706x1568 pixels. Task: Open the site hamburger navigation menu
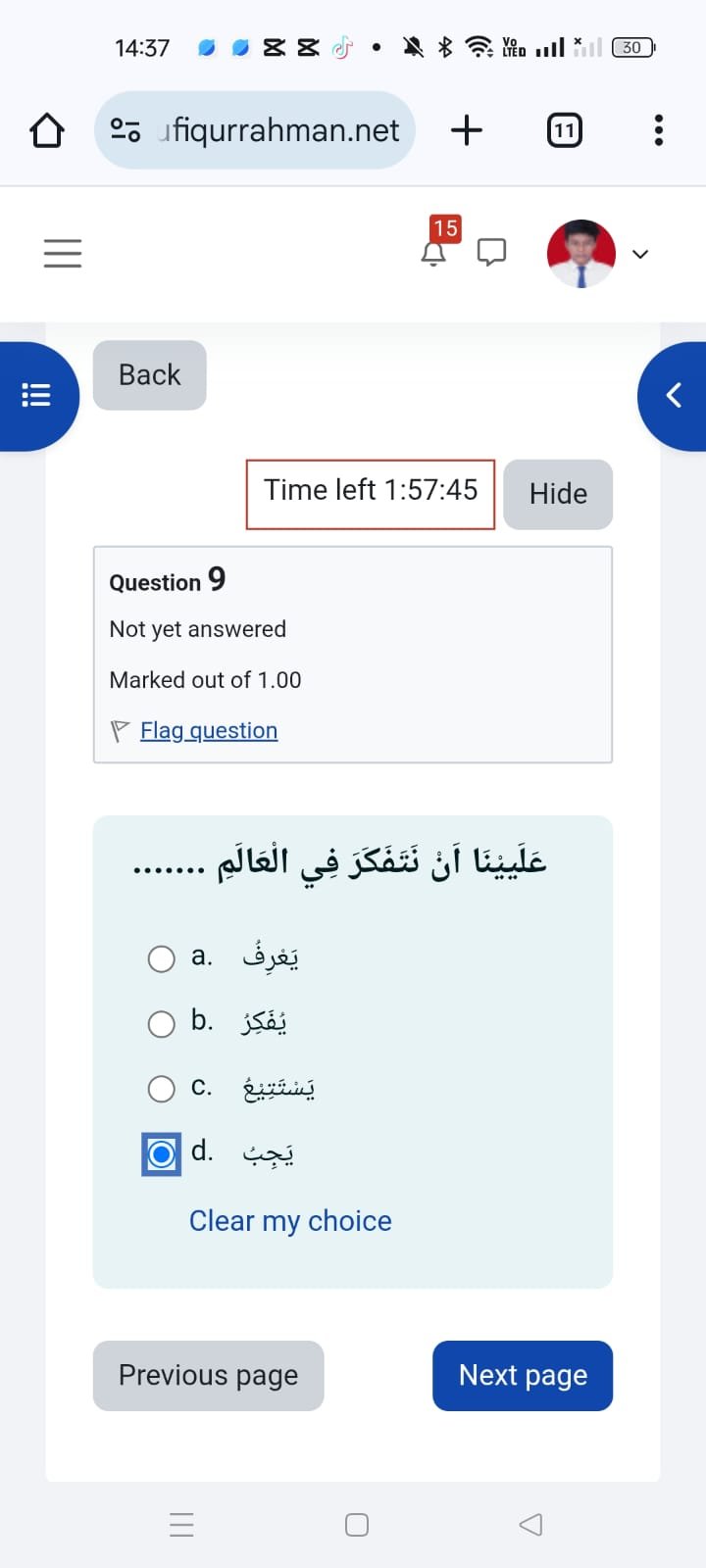63,254
